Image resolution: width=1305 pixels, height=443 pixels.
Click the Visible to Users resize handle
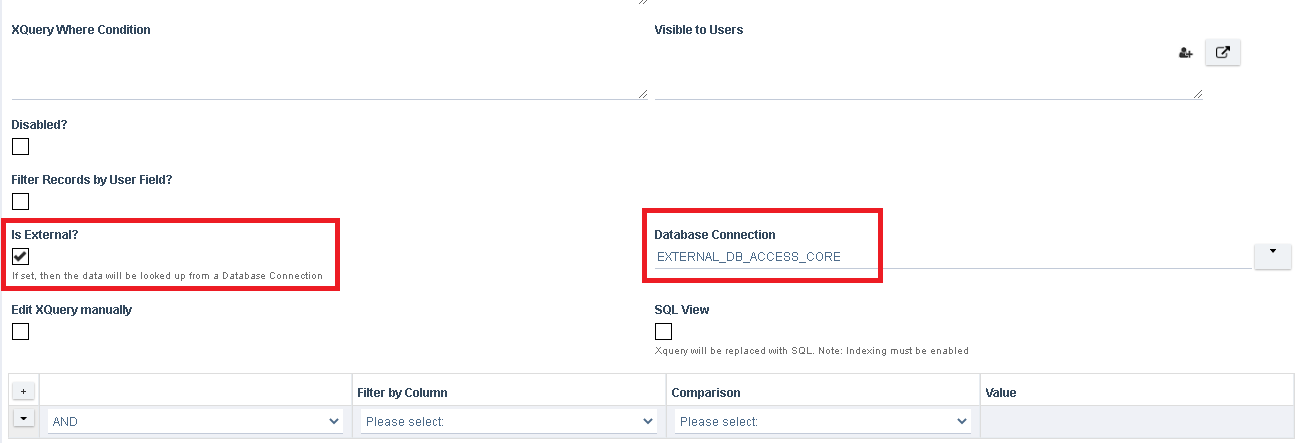pyautogui.click(x=1198, y=94)
